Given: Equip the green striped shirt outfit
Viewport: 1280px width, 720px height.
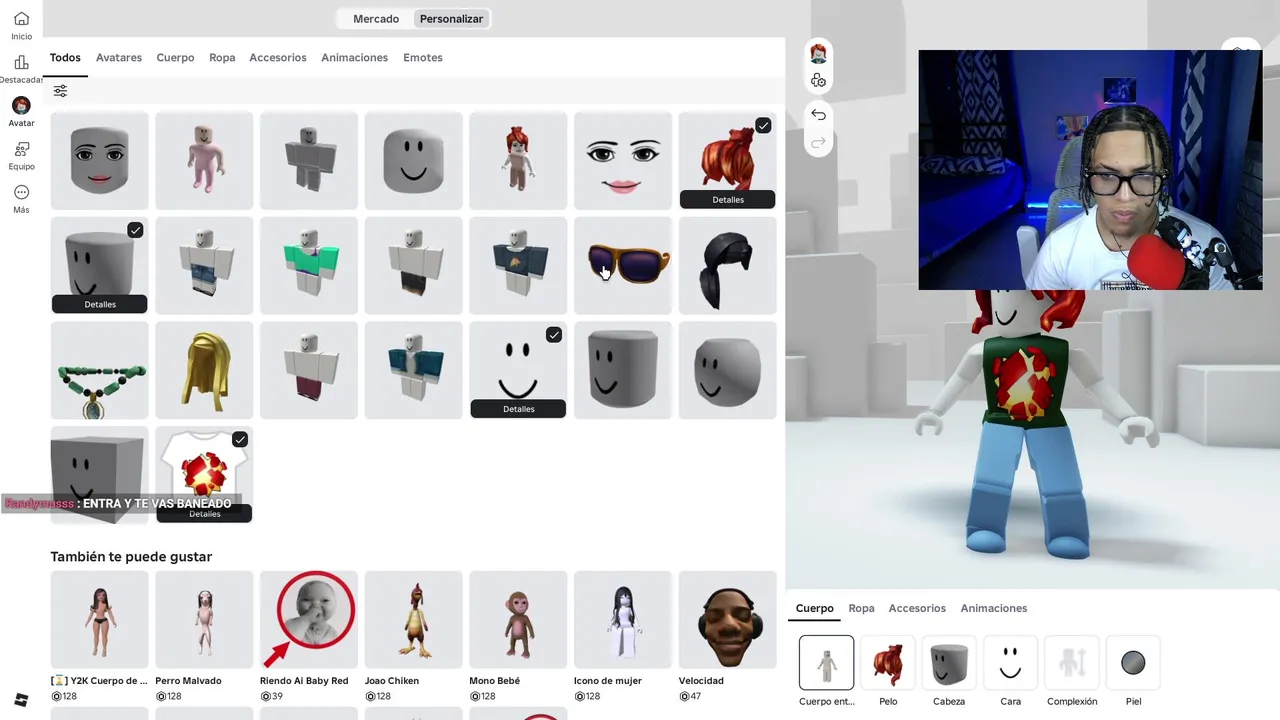Looking at the screenshot, I should (309, 266).
